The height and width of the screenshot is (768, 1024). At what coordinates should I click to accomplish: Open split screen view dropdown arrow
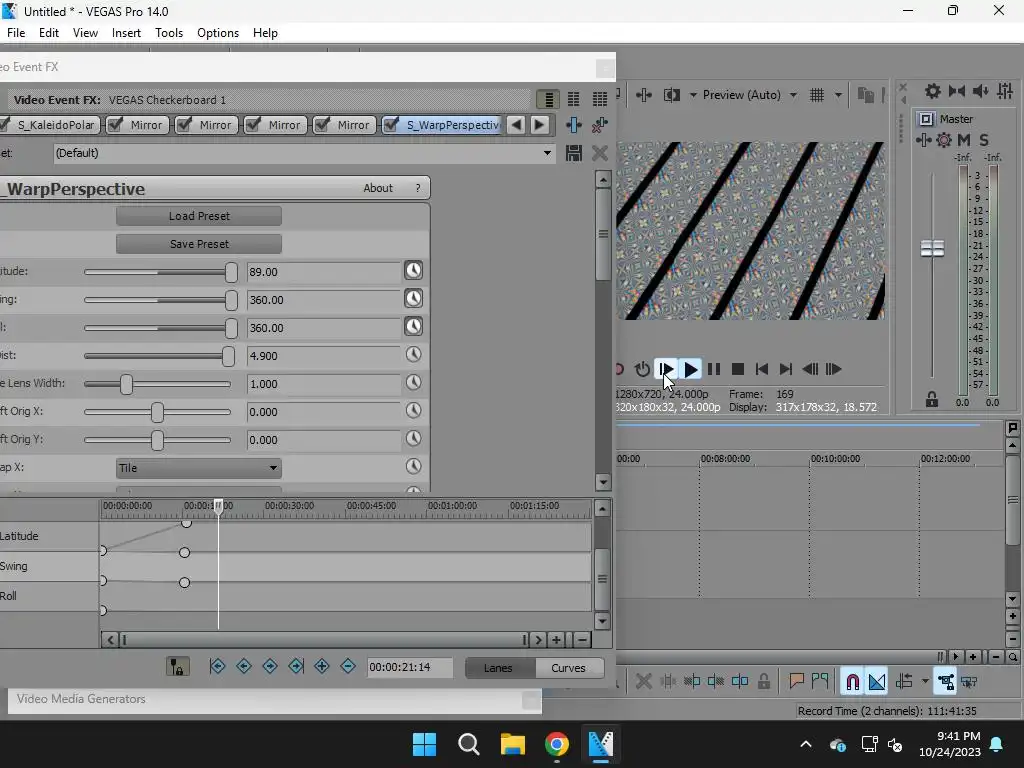pos(693,95)
